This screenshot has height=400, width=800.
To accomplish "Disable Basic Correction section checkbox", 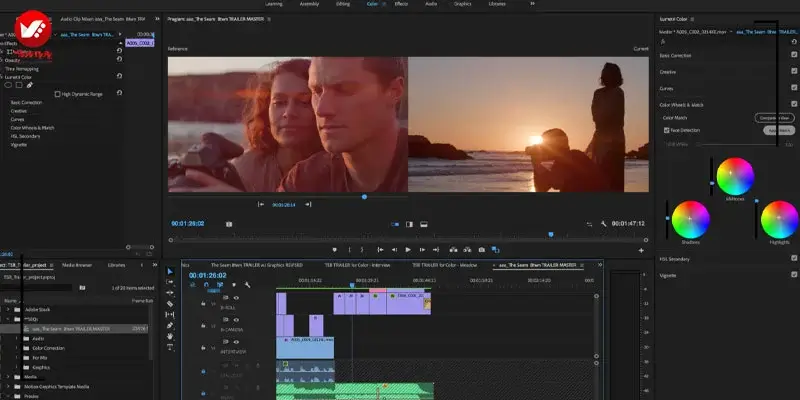I will point(794,55).
